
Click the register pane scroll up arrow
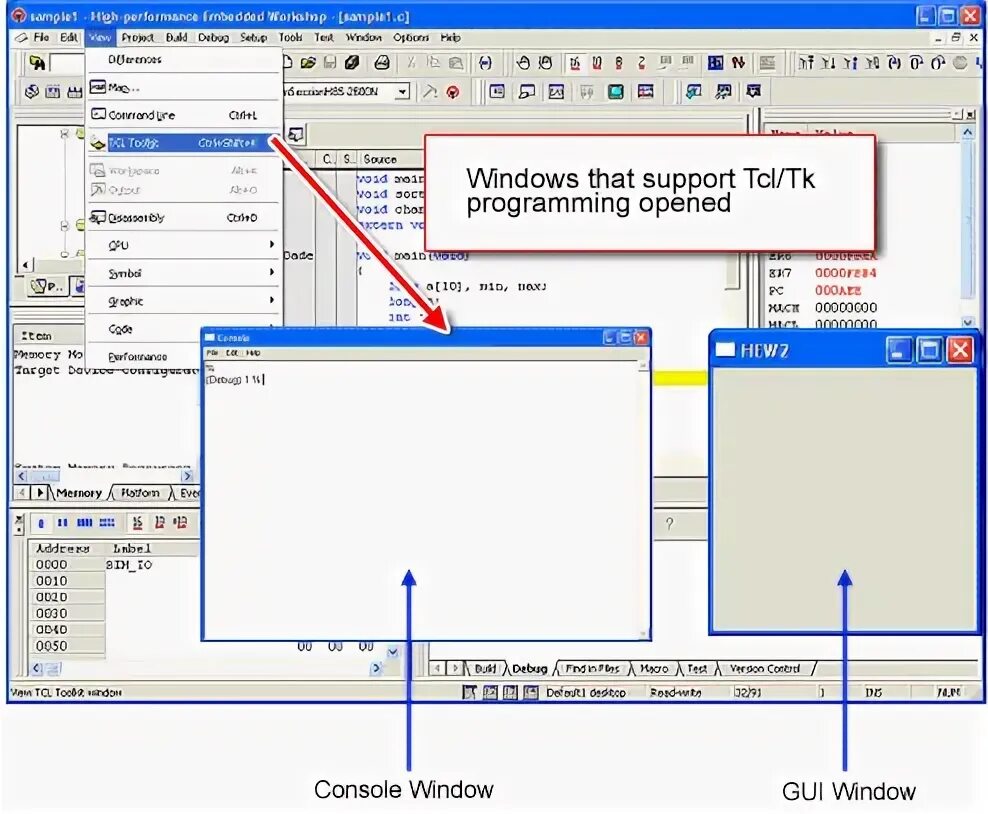[x=967, y=132]
